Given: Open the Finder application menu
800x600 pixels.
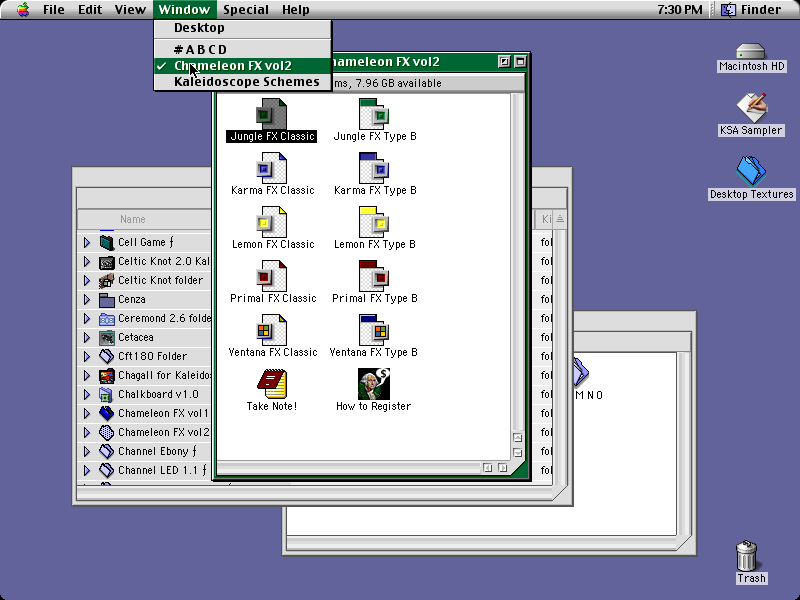Looking at the screenshot, I should pos(752,9).
